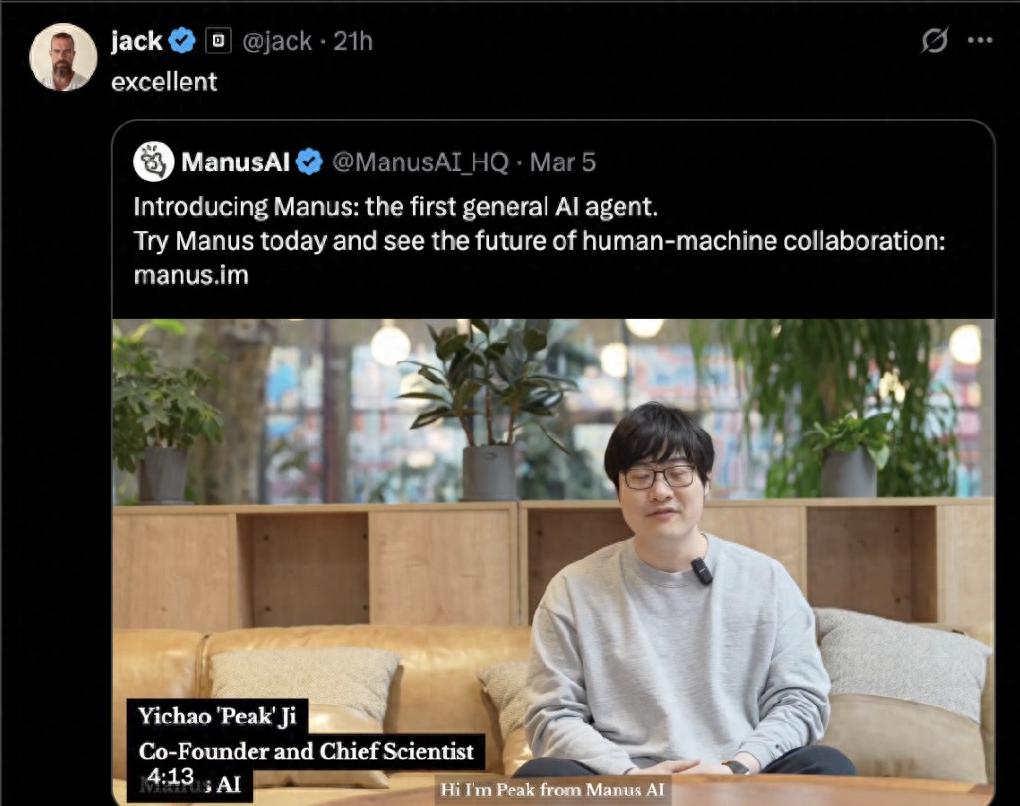Play the Manus introduction video thumbnail
The image size is (1020, 806).
(x=553, y=561)
